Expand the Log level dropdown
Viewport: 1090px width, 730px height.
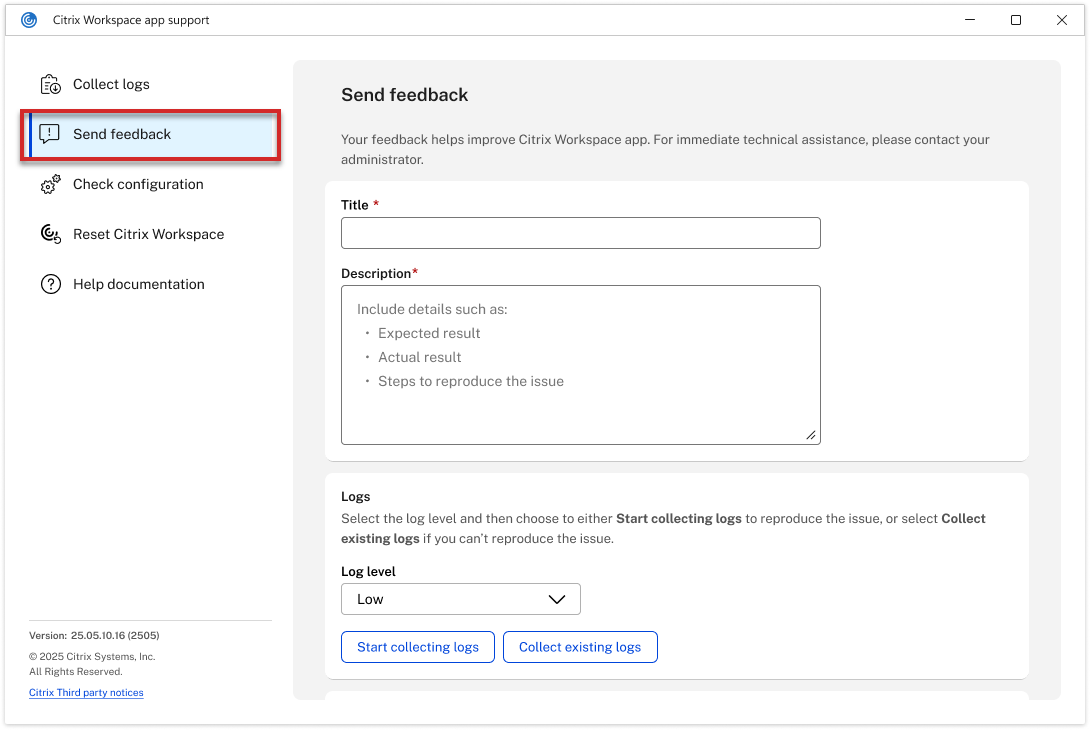tap(460, 599)
